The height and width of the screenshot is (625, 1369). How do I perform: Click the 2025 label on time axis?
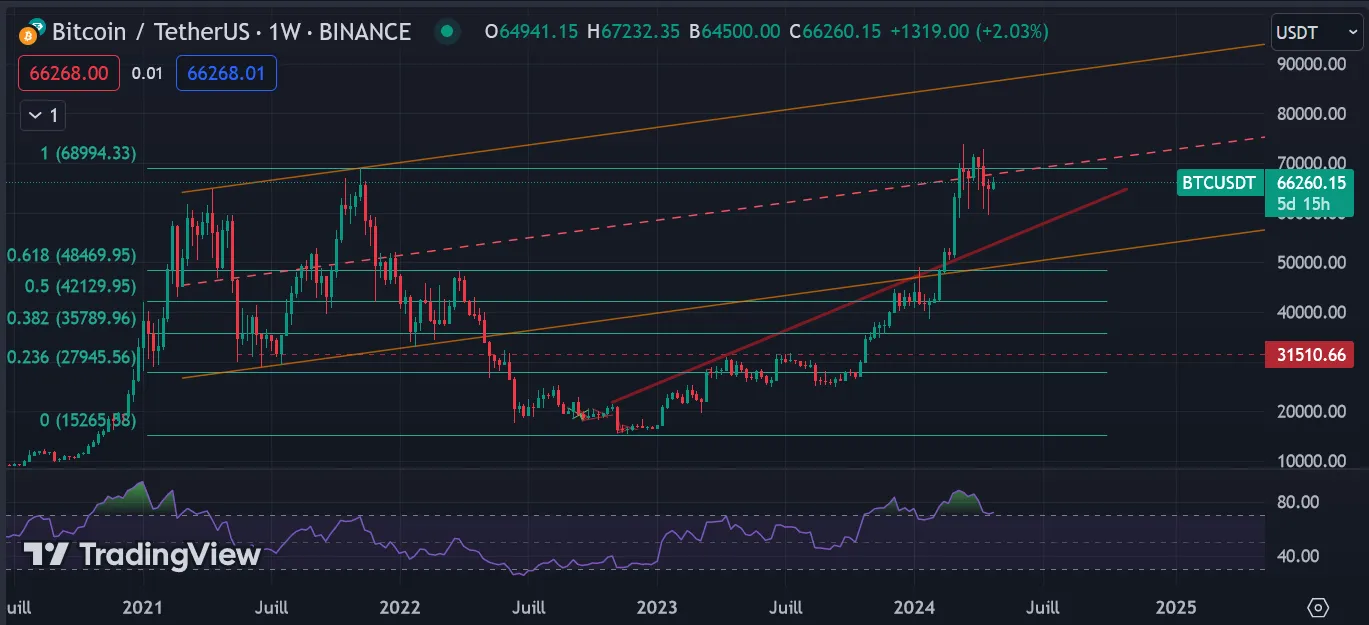(1174, 607)
